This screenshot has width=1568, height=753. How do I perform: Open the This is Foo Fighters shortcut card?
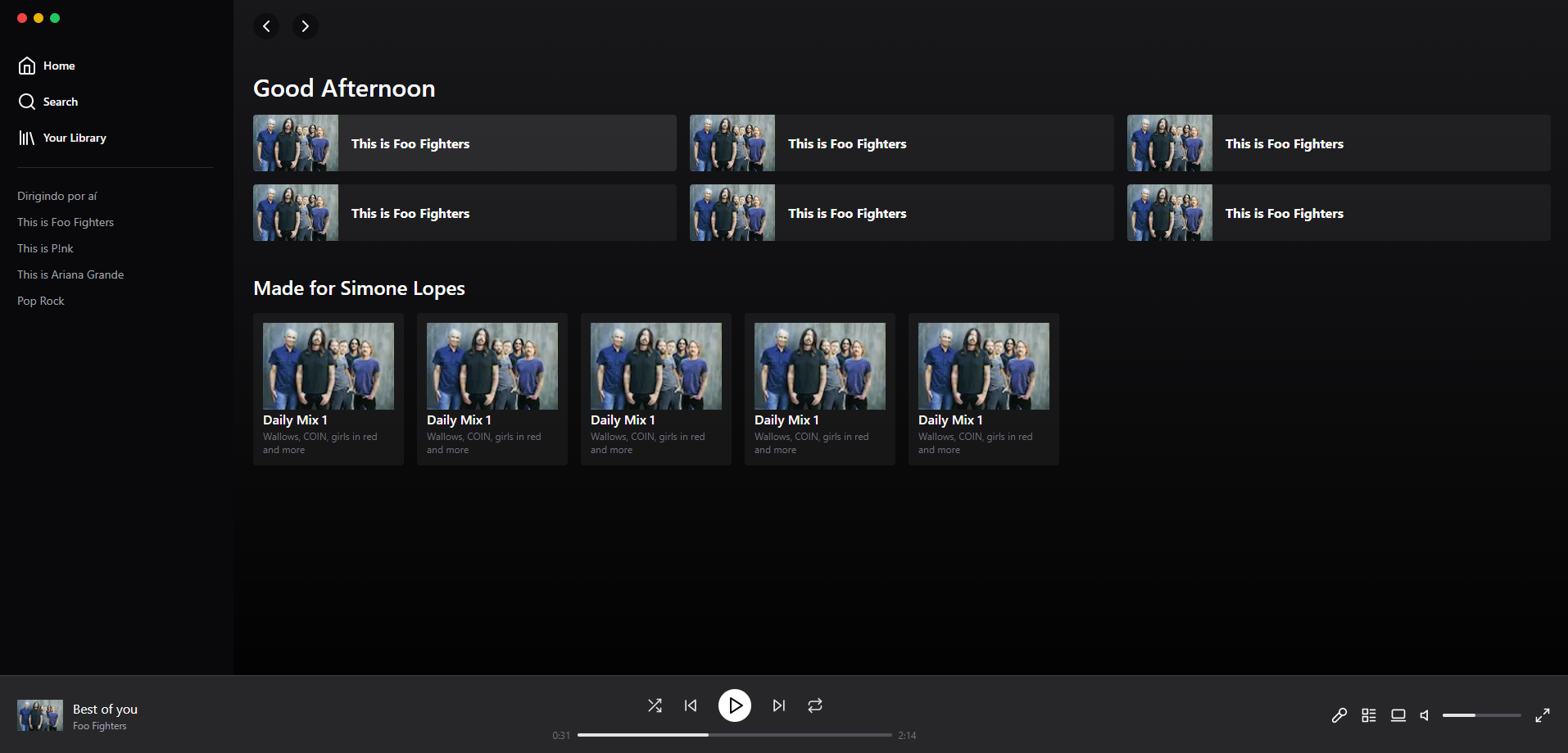(463, 143)
